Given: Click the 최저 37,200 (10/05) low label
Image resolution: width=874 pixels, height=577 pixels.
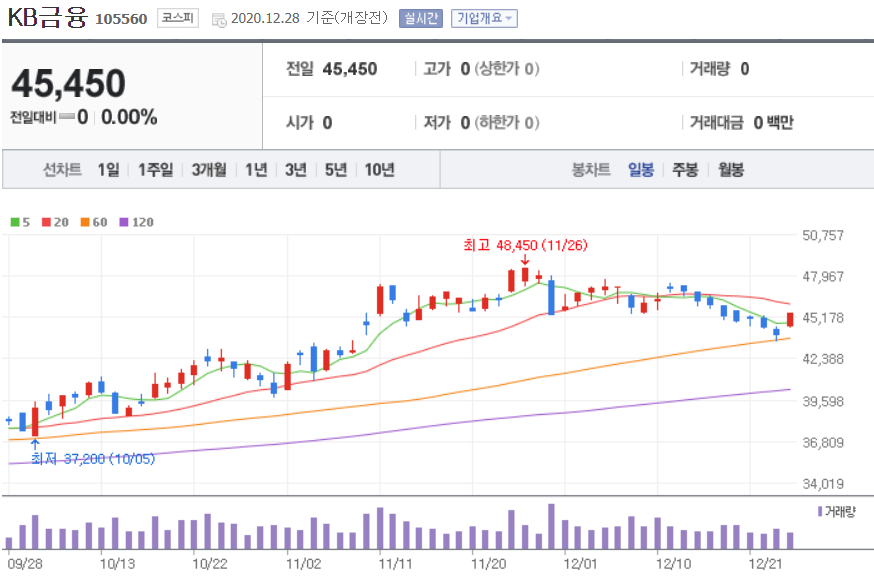Looking at the screenshot, I should coord(93,459).
